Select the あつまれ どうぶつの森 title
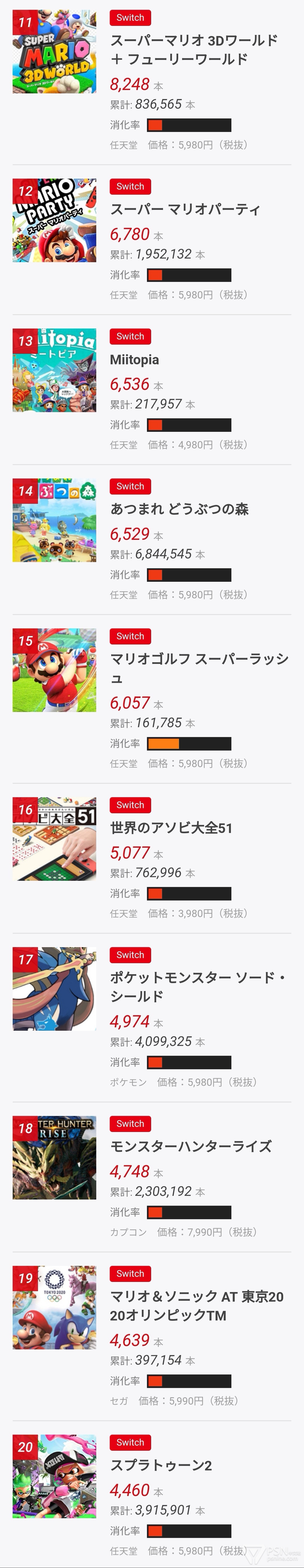The width and height of the screenshot is (304, 1568). pos(179,509)
